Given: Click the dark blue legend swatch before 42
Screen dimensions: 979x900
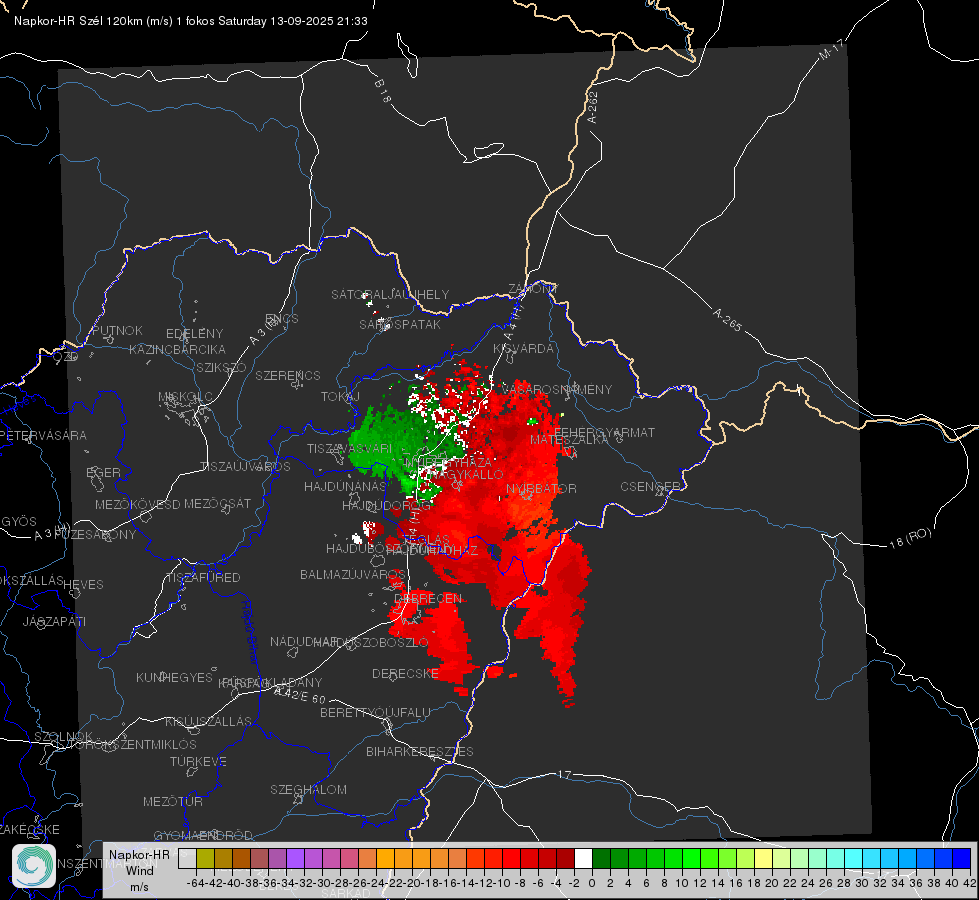Looking at the screenshot, I should click(962, 858).
